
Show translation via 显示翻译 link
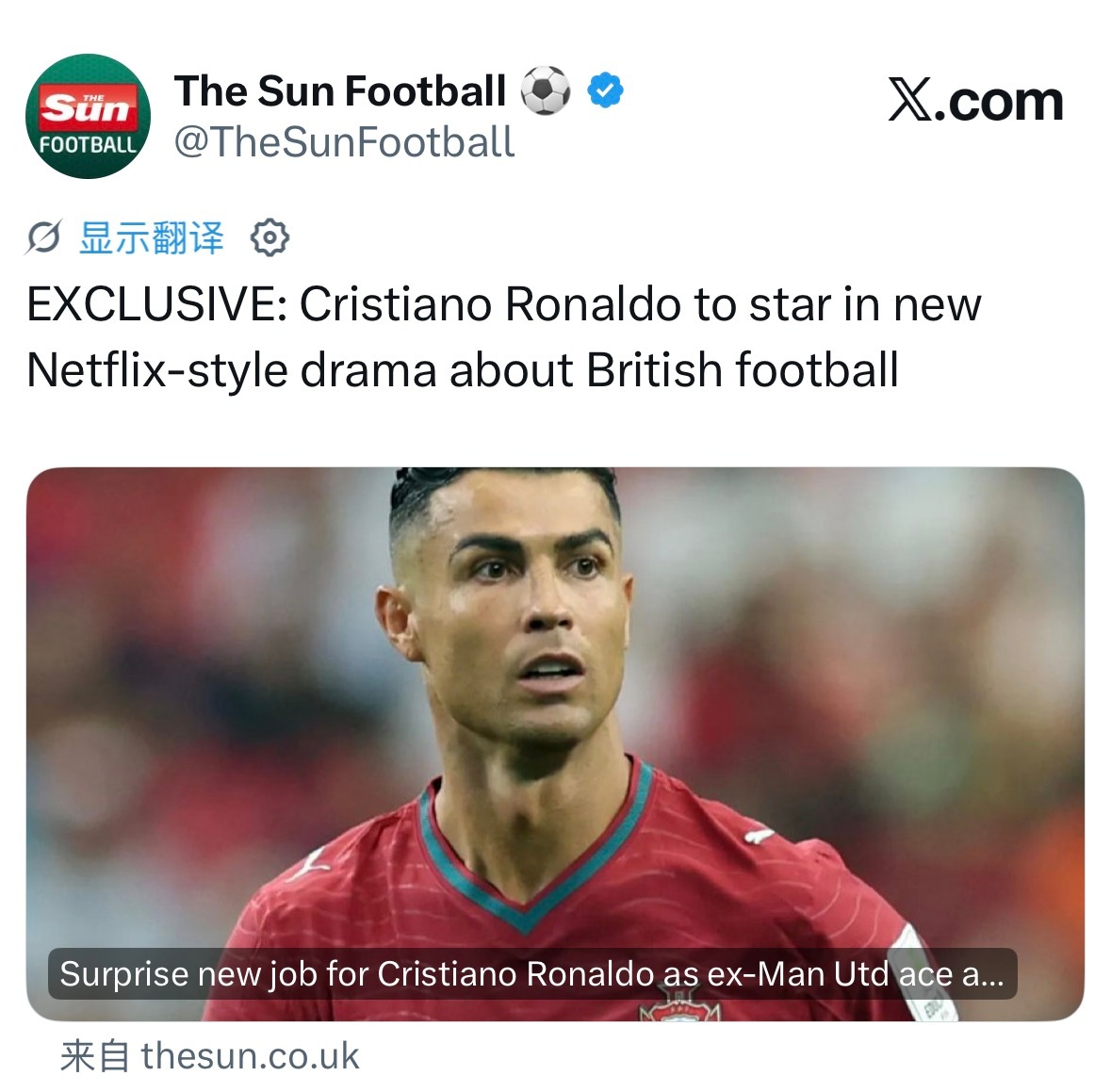[152, 237]
